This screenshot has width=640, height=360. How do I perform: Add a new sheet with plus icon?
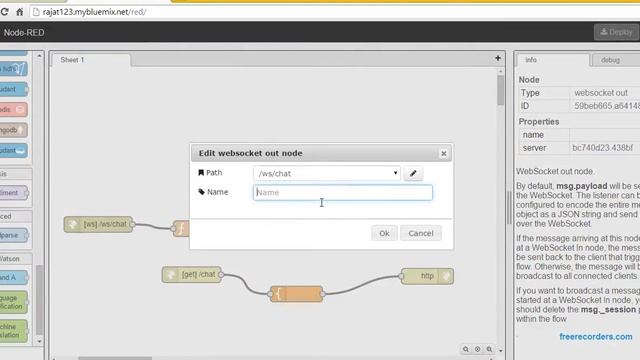pos(498,58)
